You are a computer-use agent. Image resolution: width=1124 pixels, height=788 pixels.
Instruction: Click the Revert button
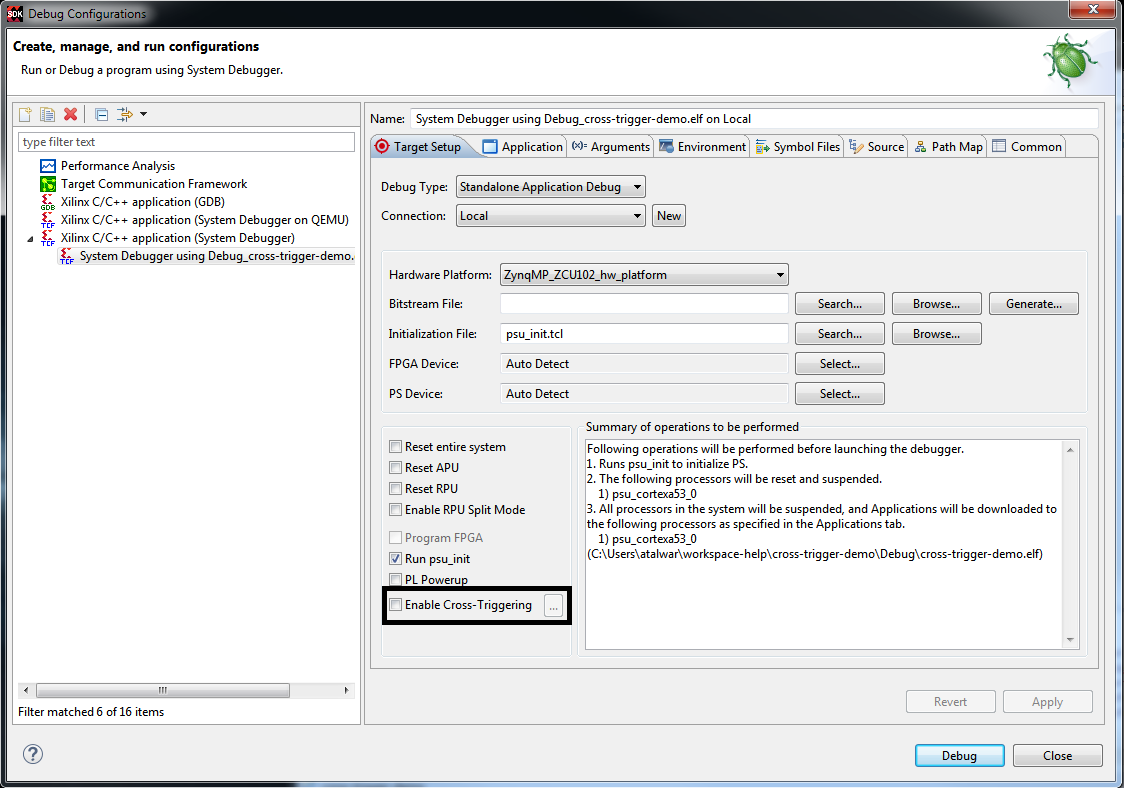(951, 702)
